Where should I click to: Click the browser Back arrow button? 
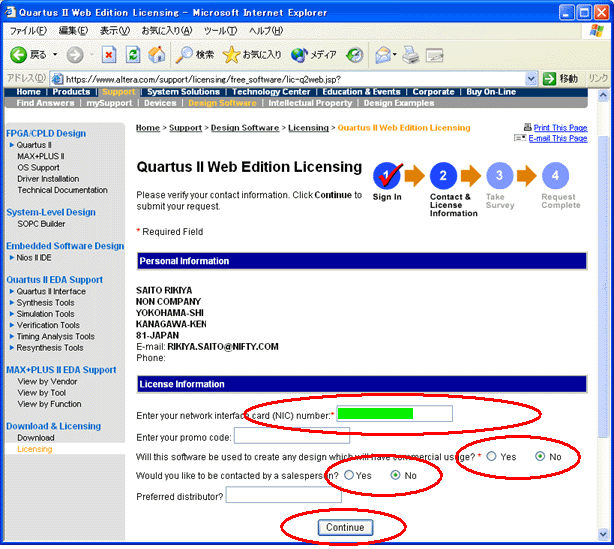(x=17, y=54)
